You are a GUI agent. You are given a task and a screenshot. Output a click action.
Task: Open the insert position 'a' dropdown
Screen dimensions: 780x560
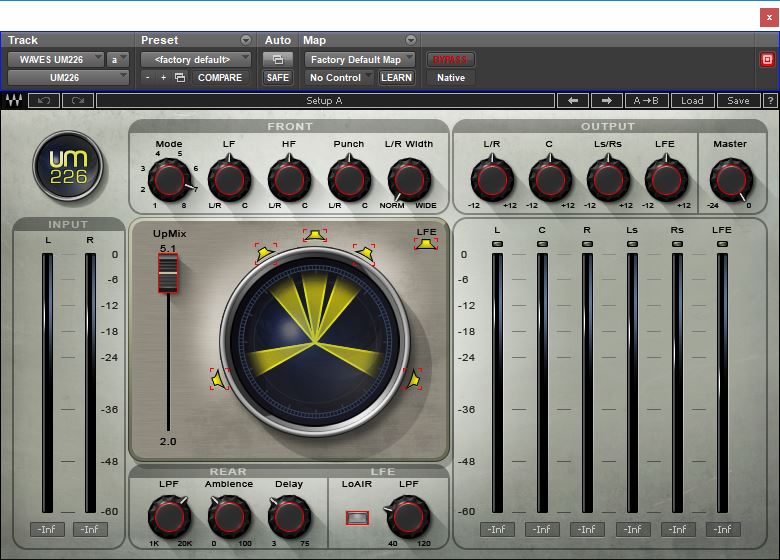point(118,60)
